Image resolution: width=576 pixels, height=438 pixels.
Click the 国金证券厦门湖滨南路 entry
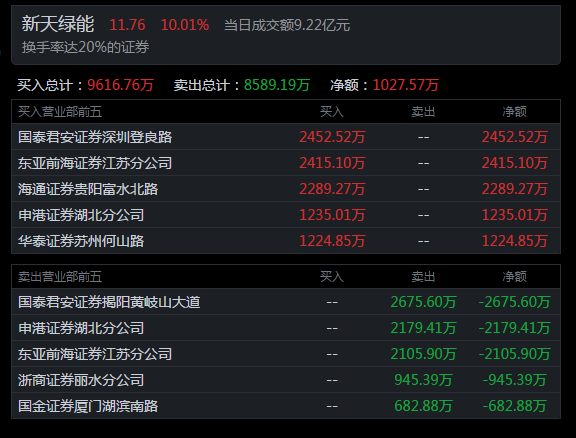(286, 406)
